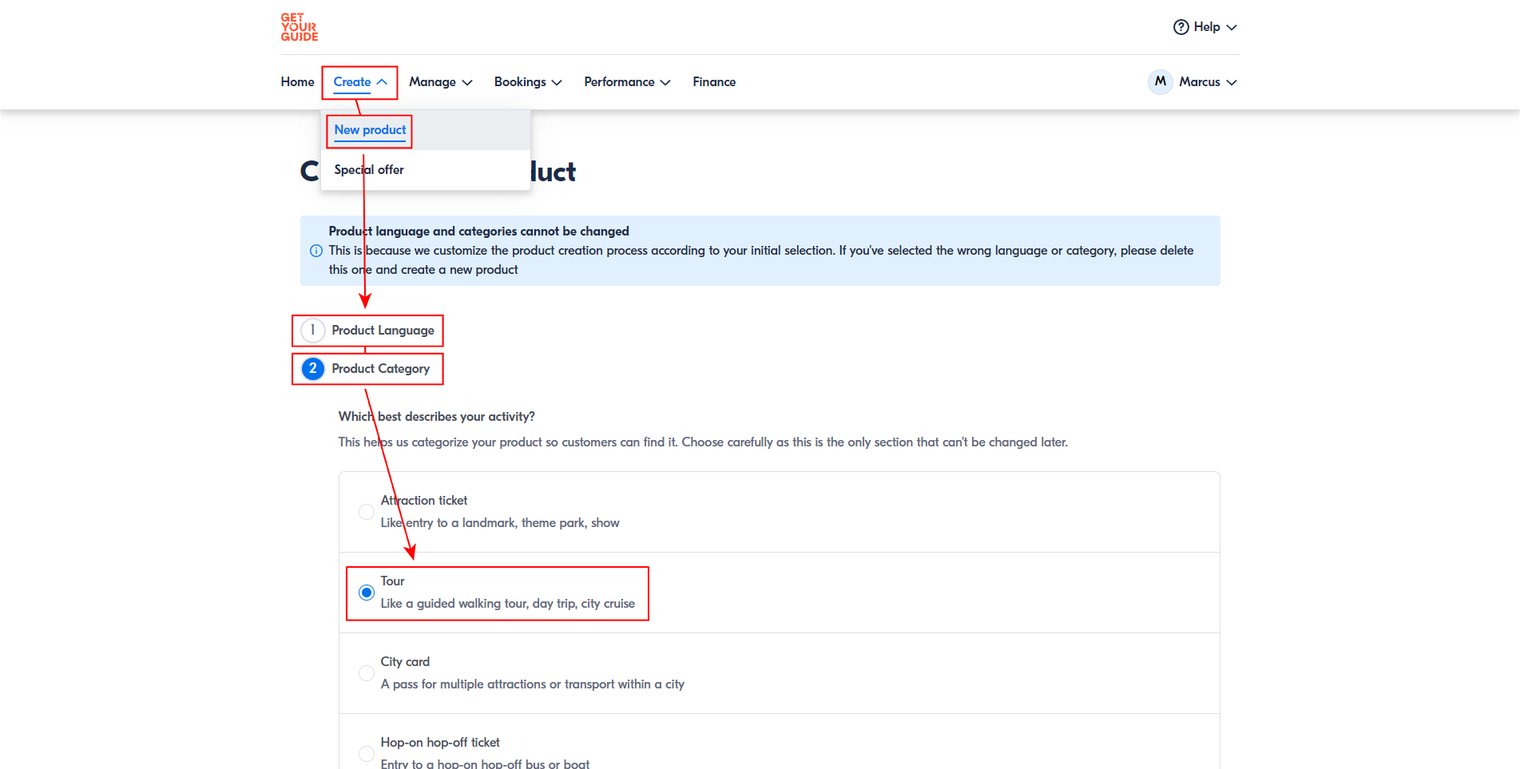Open the Finance menu item
The image size is (1520, 769).
pos(714,82)
